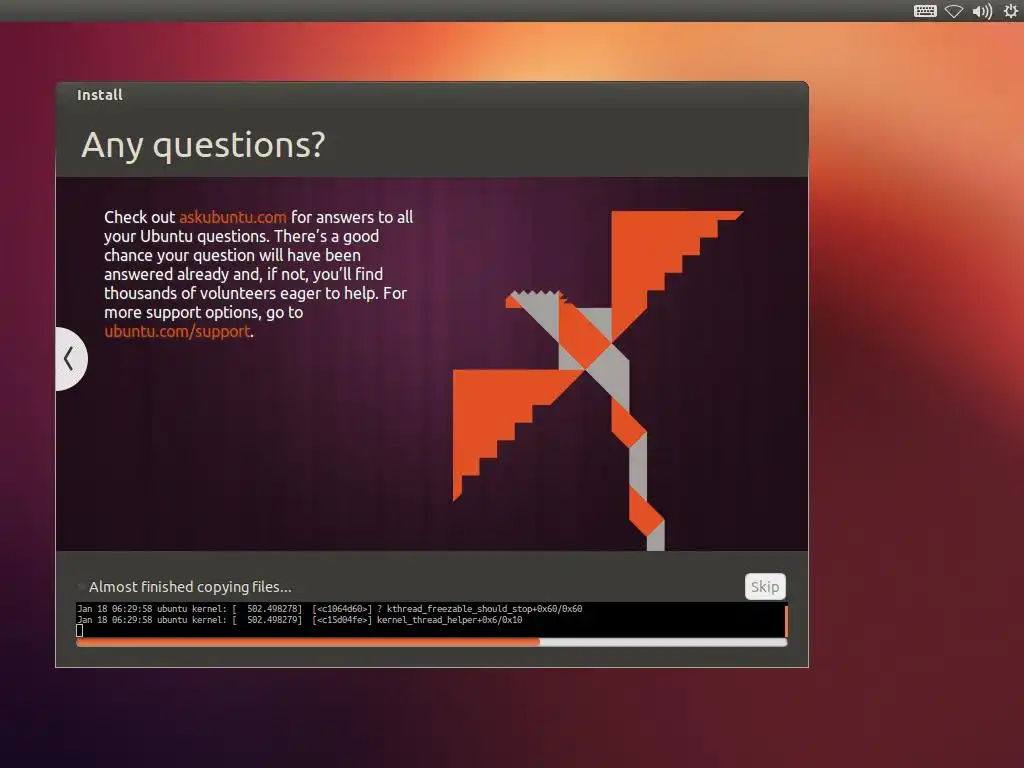The image size is (1024, 768).
Task: Click the installation progress bar
Action: [432, 643]
